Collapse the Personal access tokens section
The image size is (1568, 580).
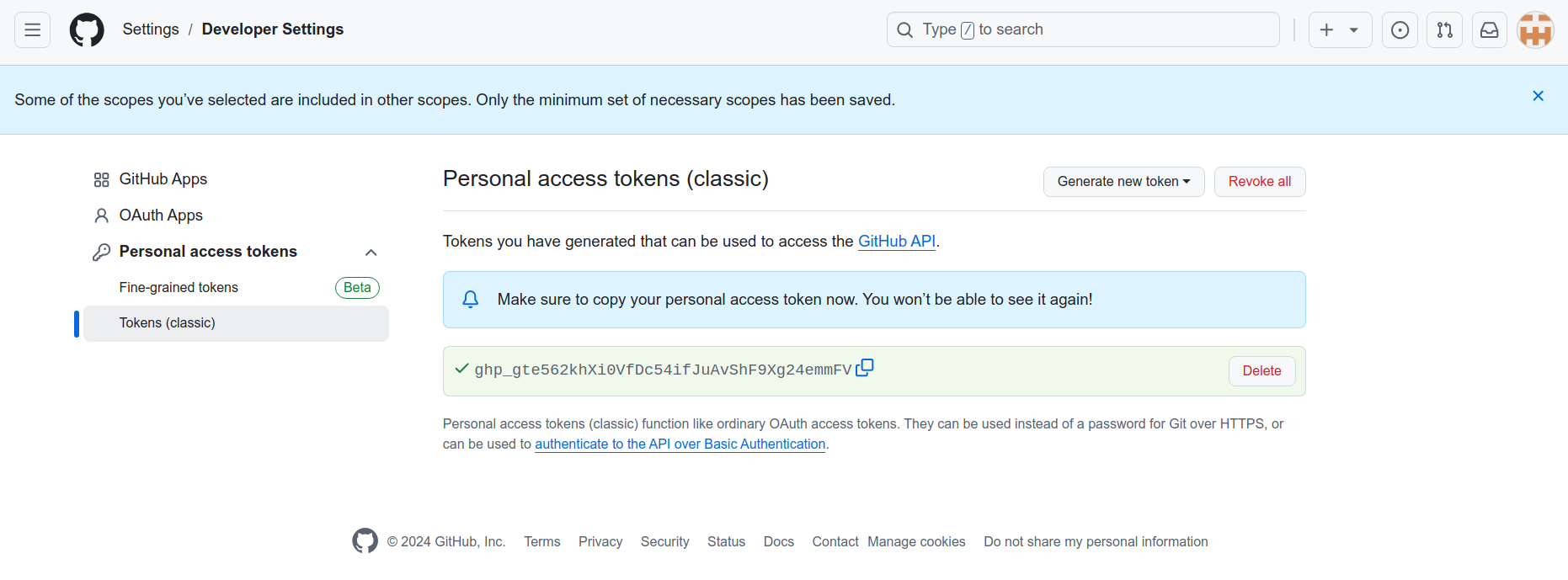coord(371,253)
